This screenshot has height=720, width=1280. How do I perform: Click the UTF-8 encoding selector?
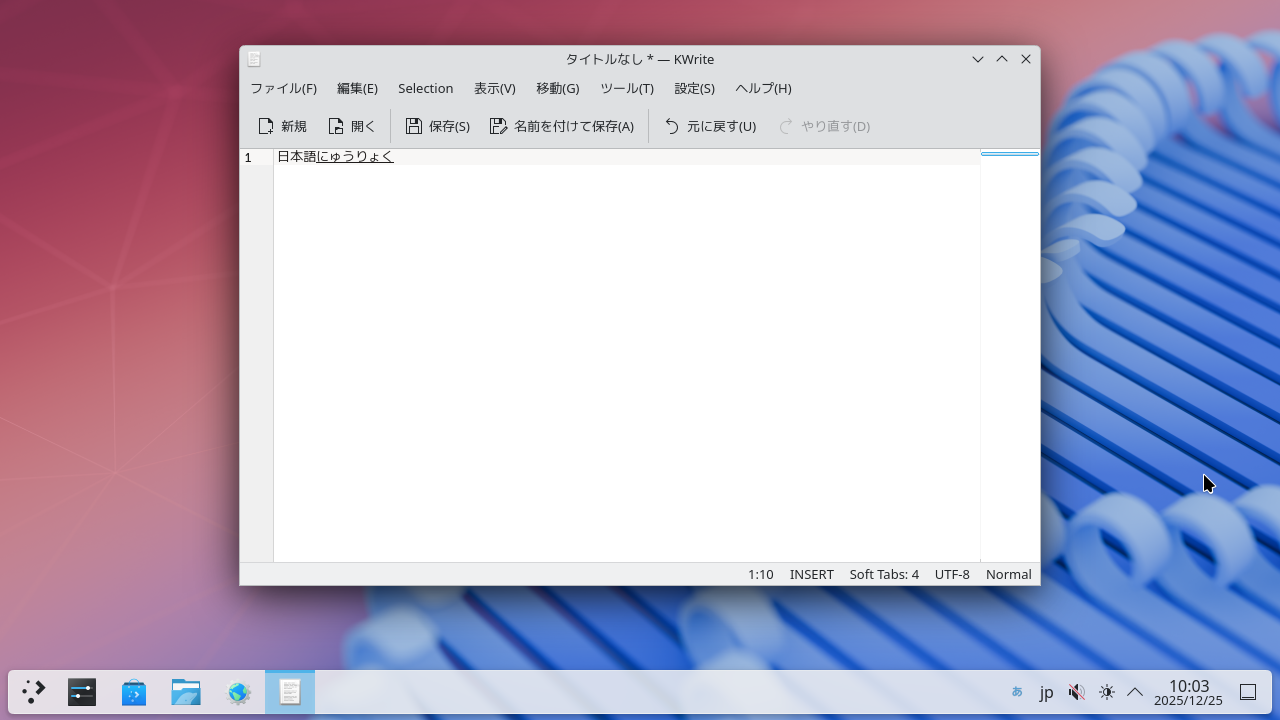952,574
